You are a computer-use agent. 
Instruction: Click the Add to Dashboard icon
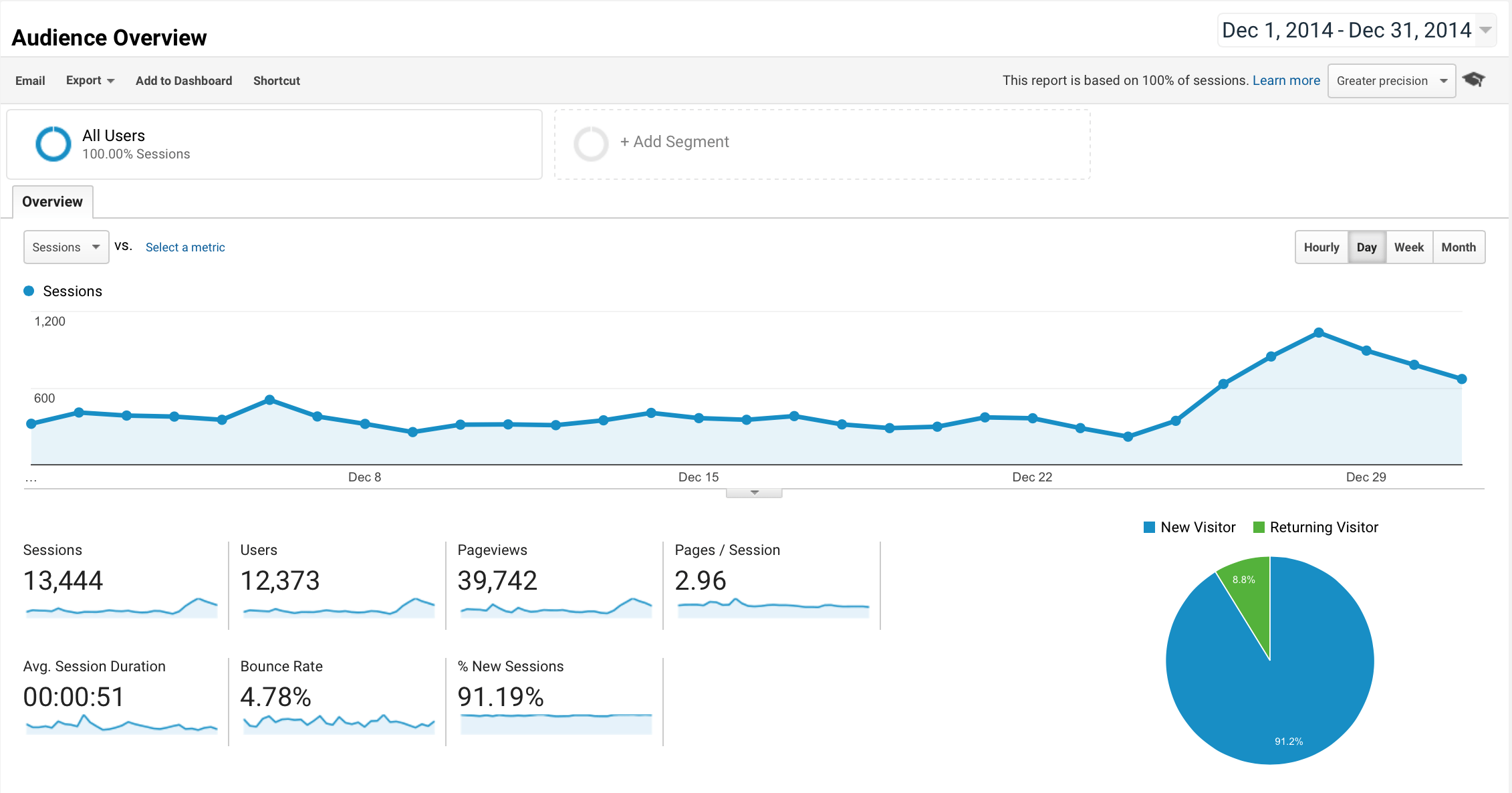coord(184,80)
